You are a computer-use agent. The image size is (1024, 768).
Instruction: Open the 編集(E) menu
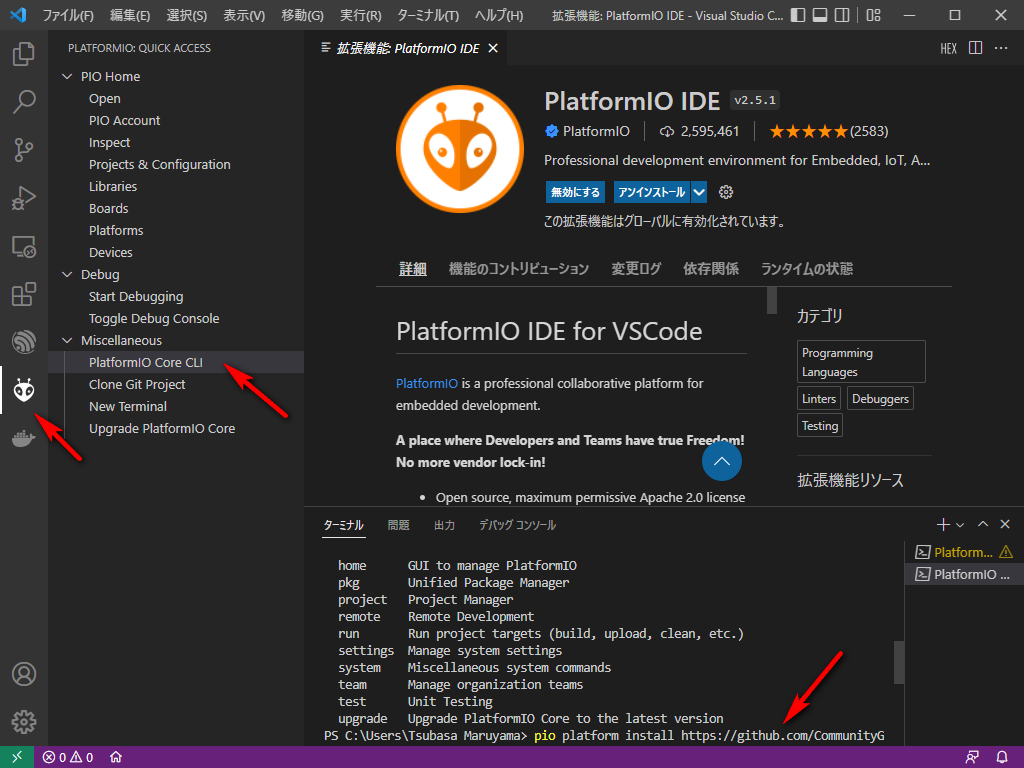[x=130, y=15]
